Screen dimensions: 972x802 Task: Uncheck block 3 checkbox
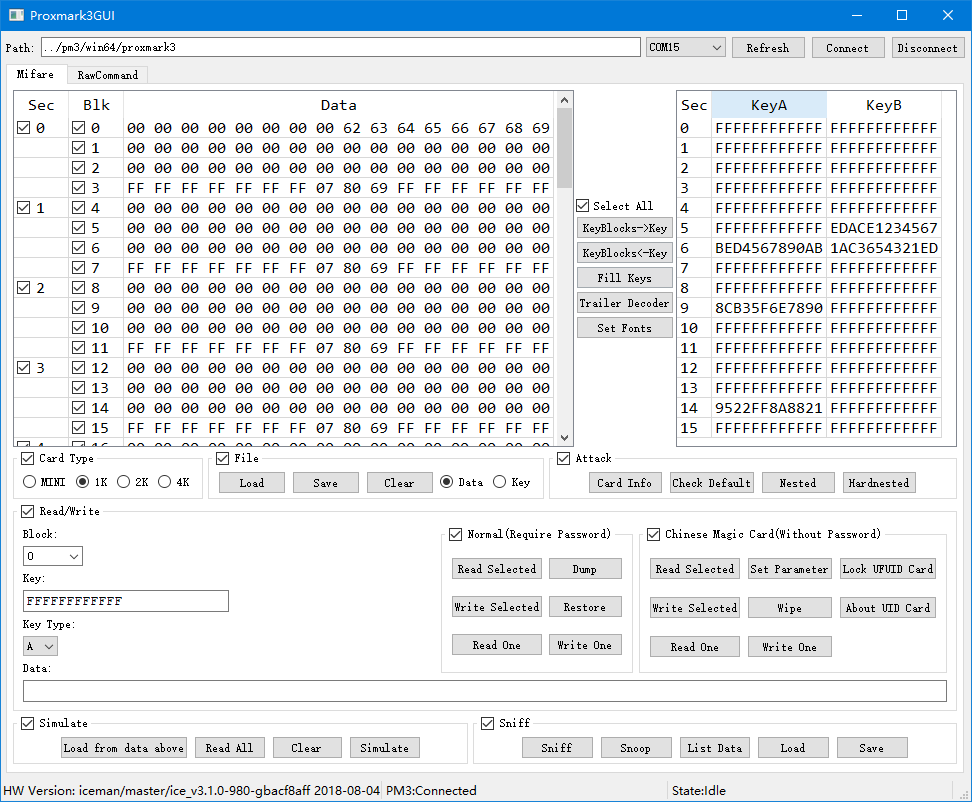point(78,188)
